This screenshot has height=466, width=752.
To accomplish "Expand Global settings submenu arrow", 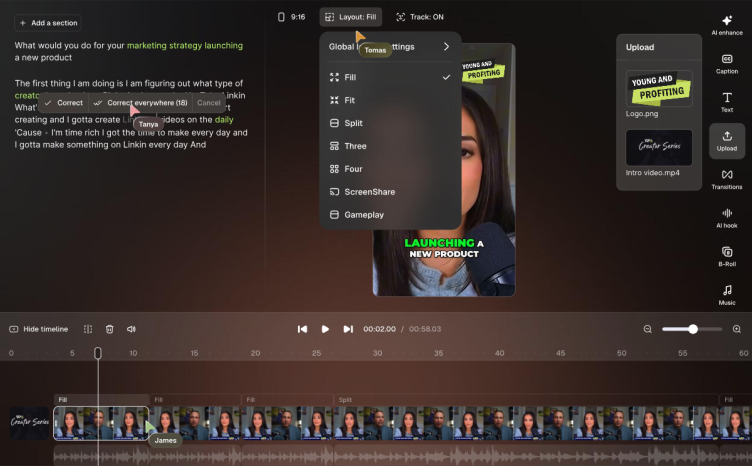I will [446, 46].
